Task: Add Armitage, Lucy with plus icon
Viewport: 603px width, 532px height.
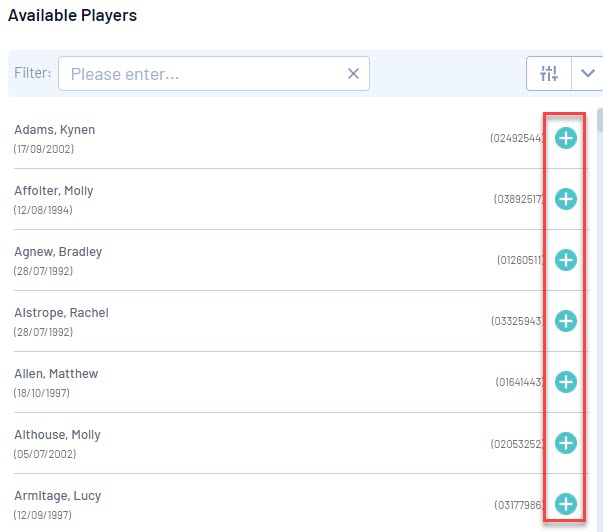Action: click(x=566, y=504)
